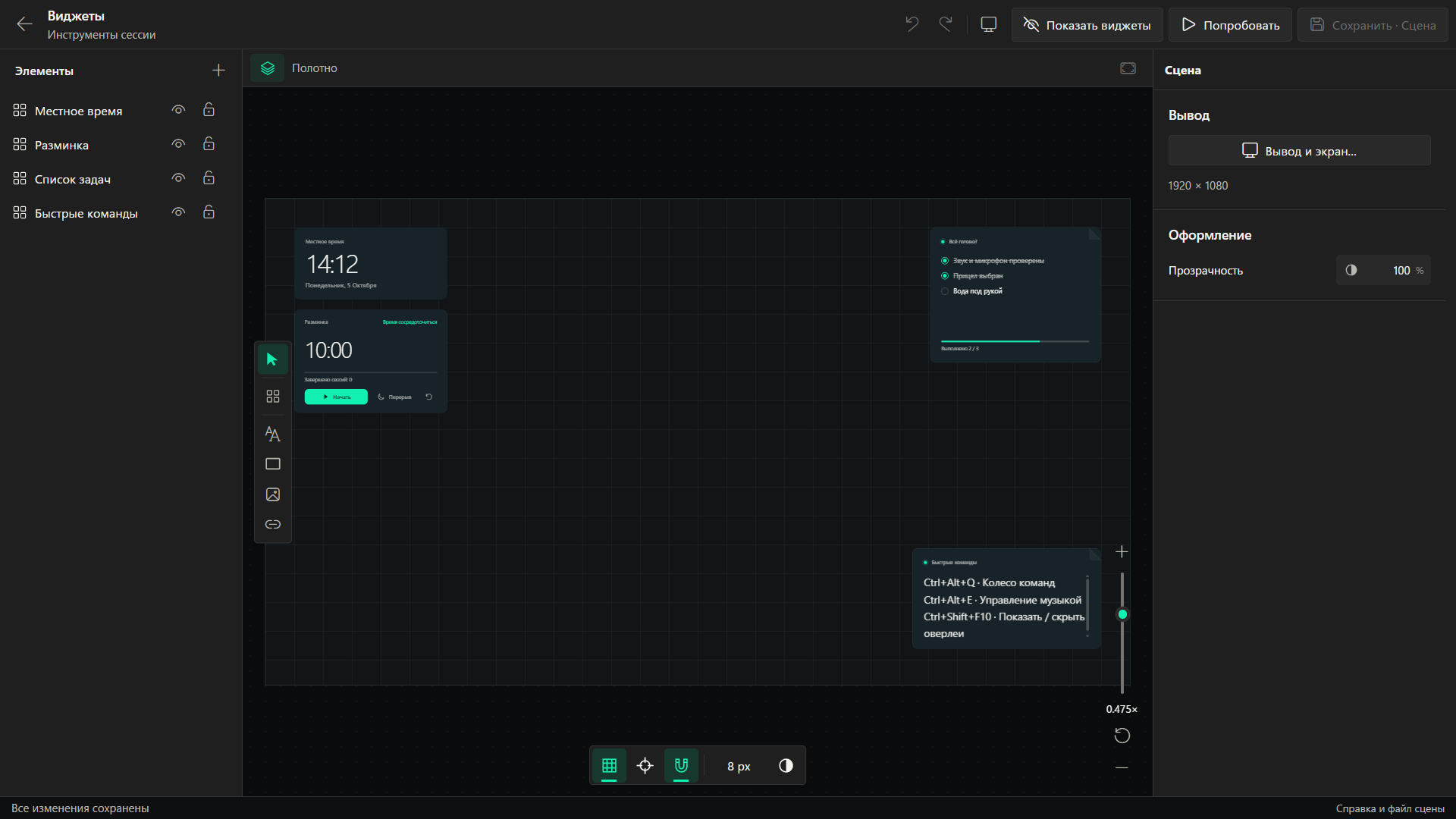Toggle lock on Разминка element

pos(209,144)
